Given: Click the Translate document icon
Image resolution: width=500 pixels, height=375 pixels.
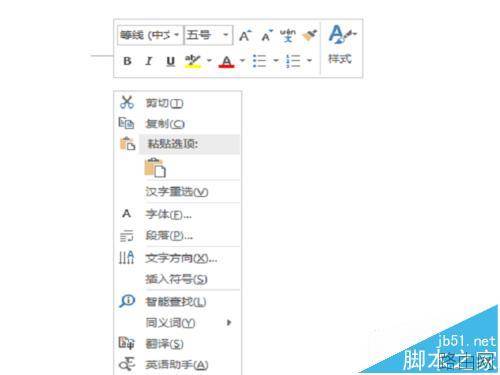Looking at the screenshot, I should click(127, 343).
